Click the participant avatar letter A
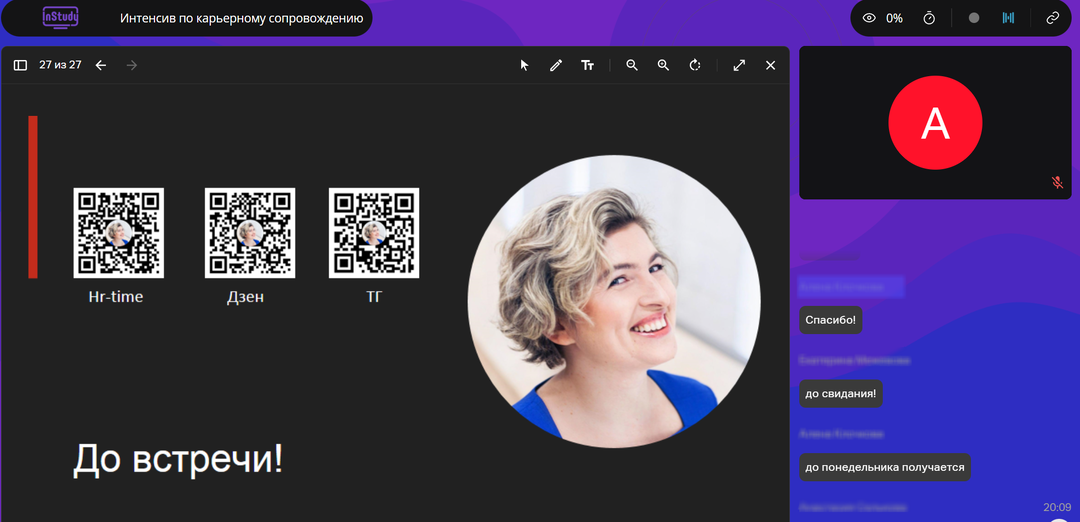This screenshot has height=522, width=1080. click(935, 123)
